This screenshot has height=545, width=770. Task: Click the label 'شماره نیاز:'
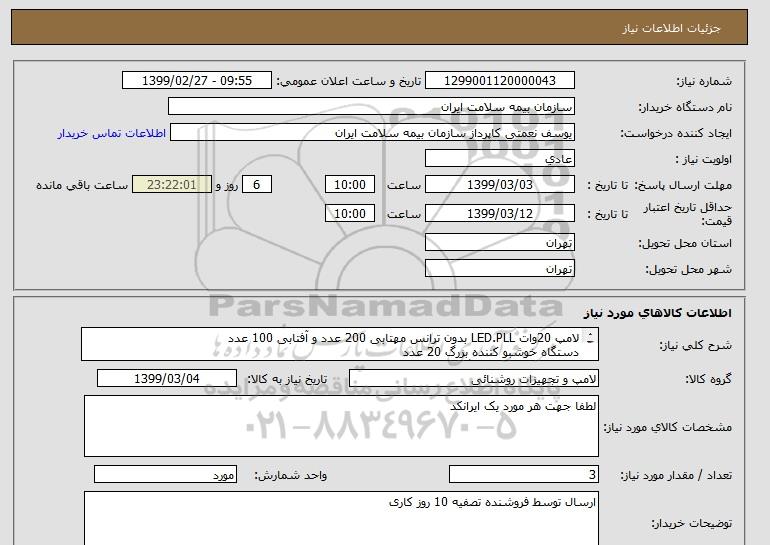704,81
